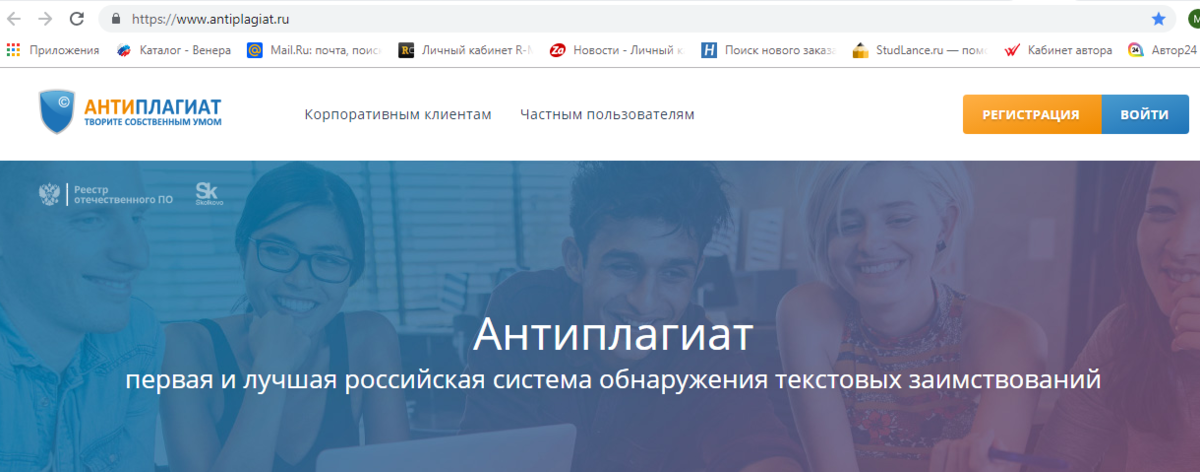Click the blue ВОЙТИ button
This screenshot has width=1200, height=472.
pyautogui.click(x=1145, y=114)
